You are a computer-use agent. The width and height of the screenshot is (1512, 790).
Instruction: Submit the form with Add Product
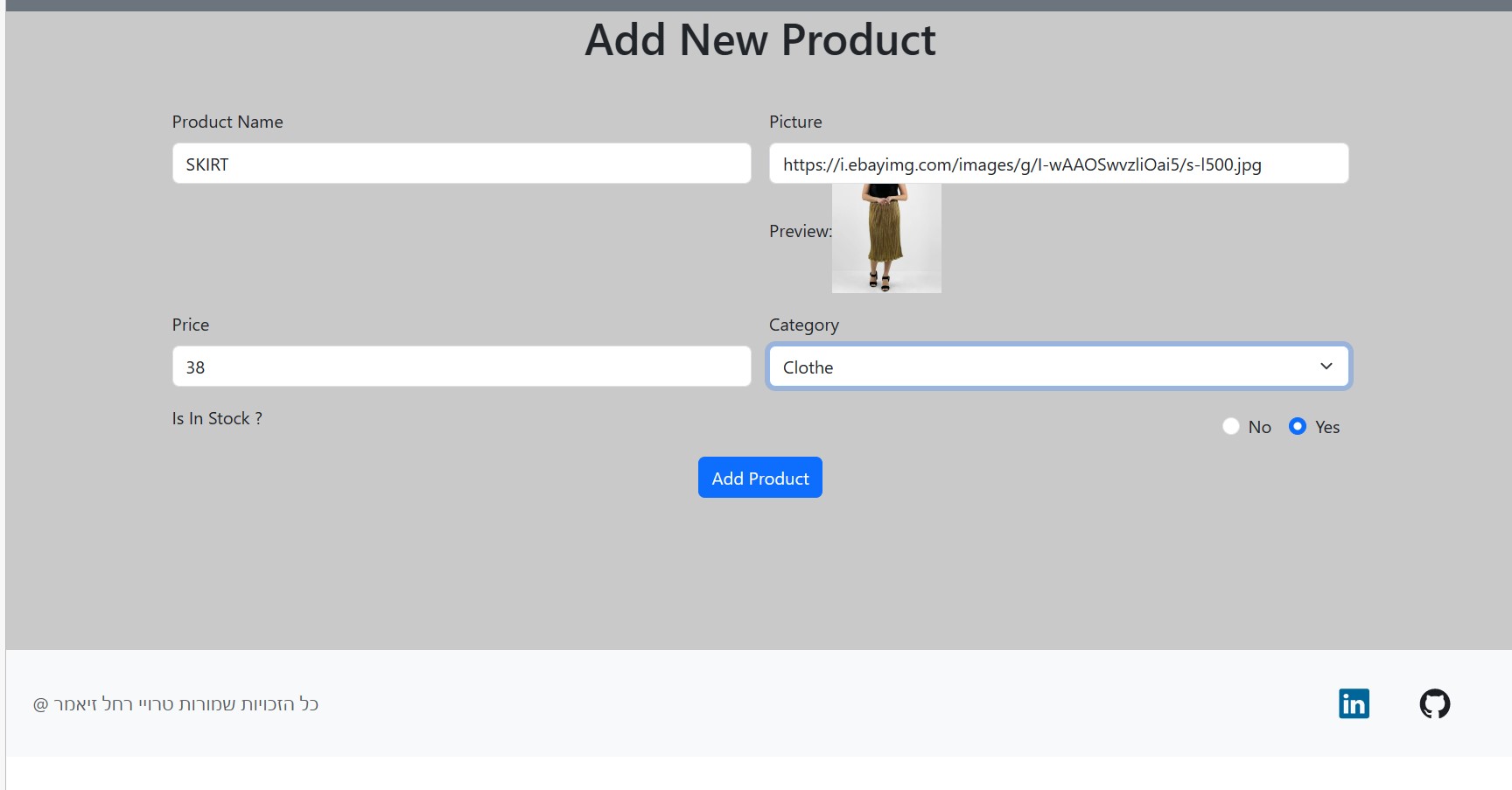pyautogui.click(x=759, y=478)
